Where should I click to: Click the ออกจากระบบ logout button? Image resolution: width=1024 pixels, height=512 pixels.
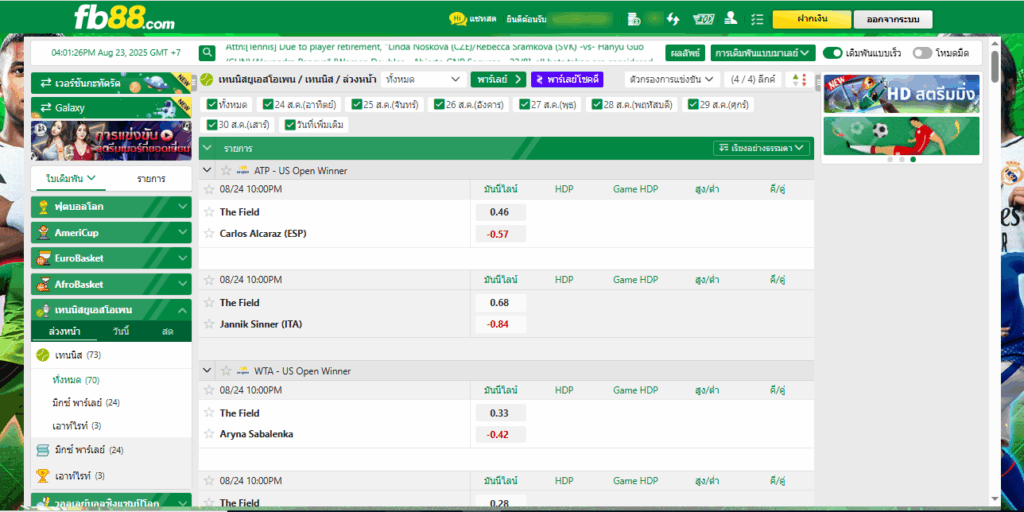click(893, 19)
